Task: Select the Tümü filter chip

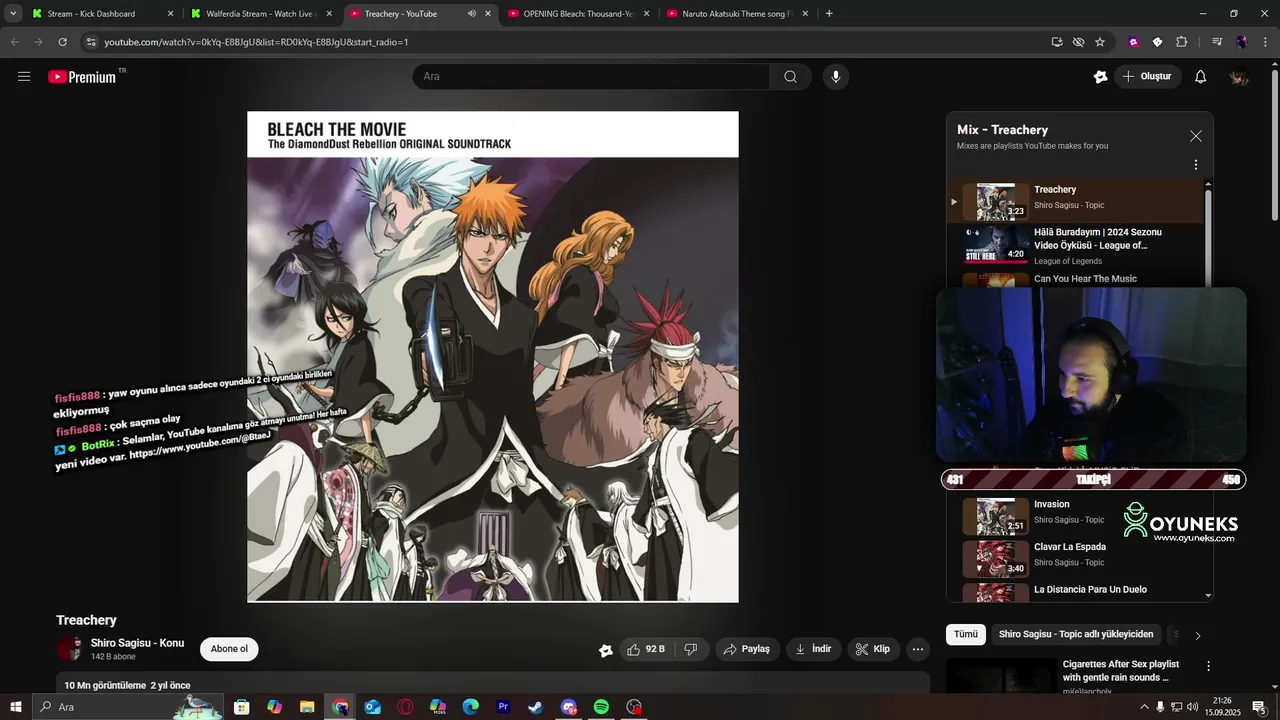Action: (x=966, y=634)
